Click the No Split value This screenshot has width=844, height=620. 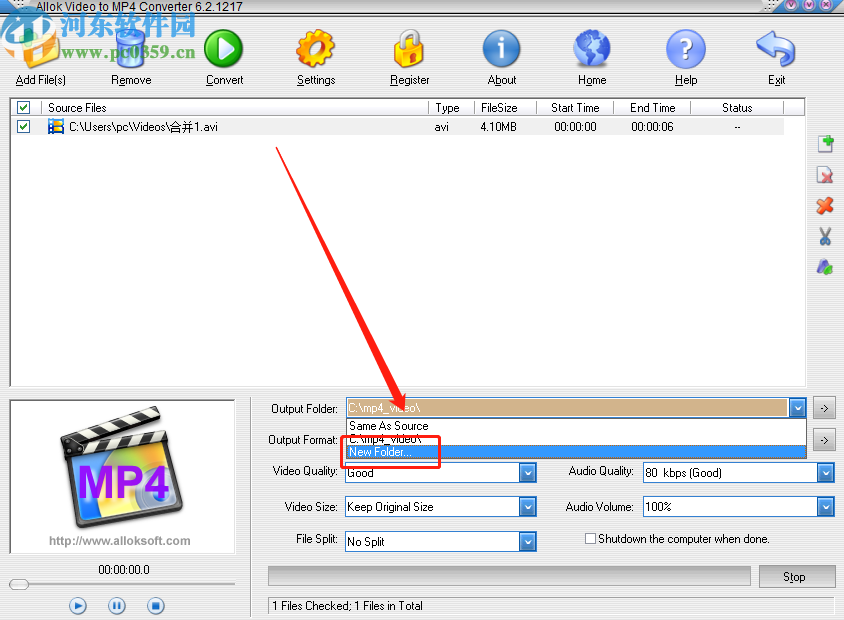(x=366, y=542)
